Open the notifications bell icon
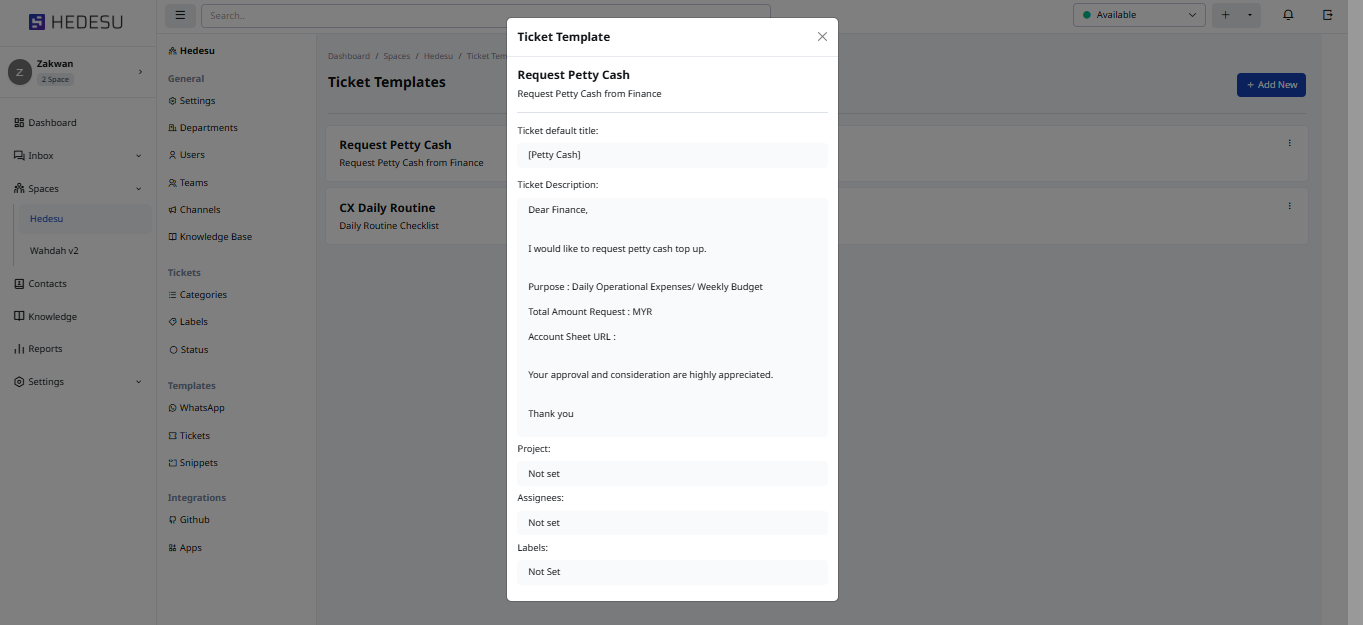This screenshot has height=625, width=1363. tap(1288, 15)
